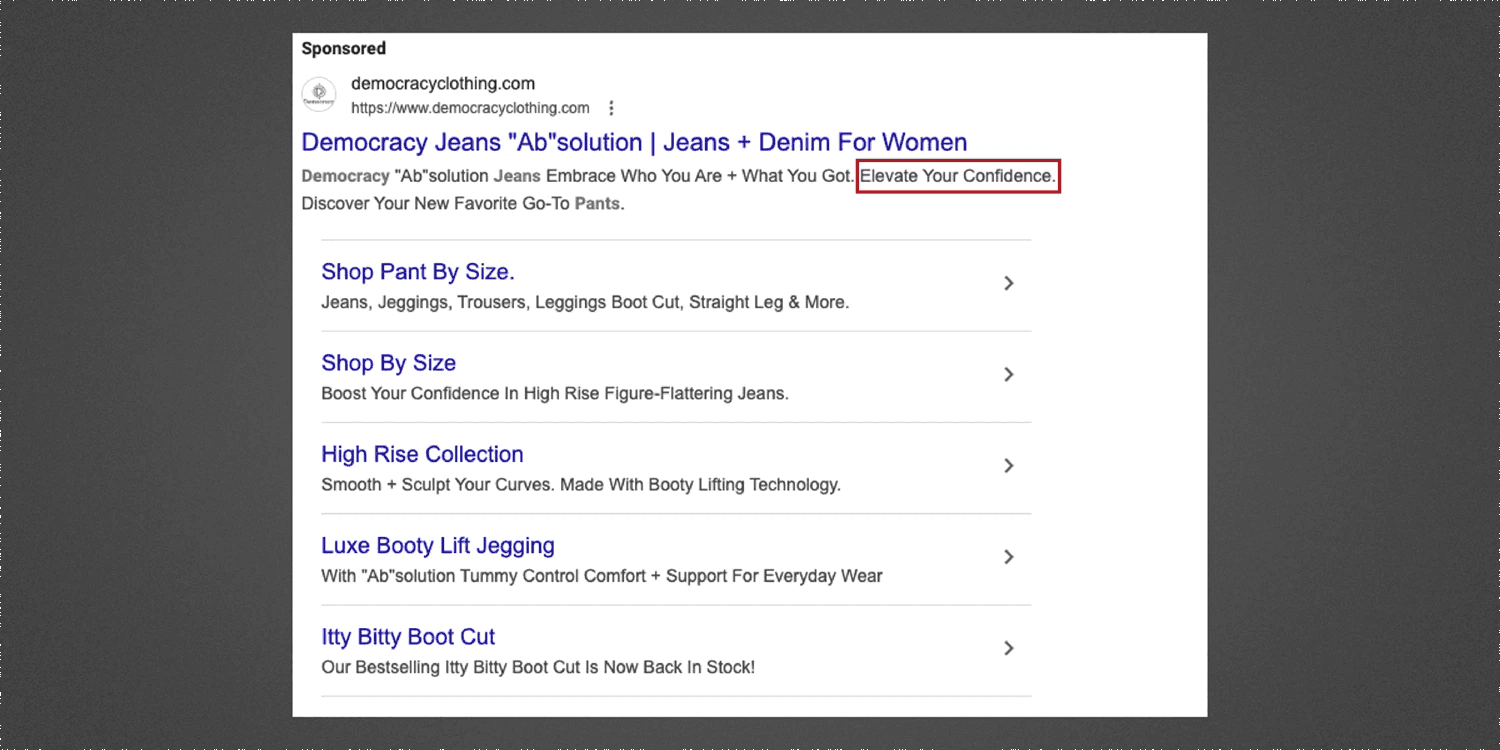Expand chevron on High Rise Collection row
Image resolution: width=1500 pixels, height=750 pixels.
tap(1009, 465)
